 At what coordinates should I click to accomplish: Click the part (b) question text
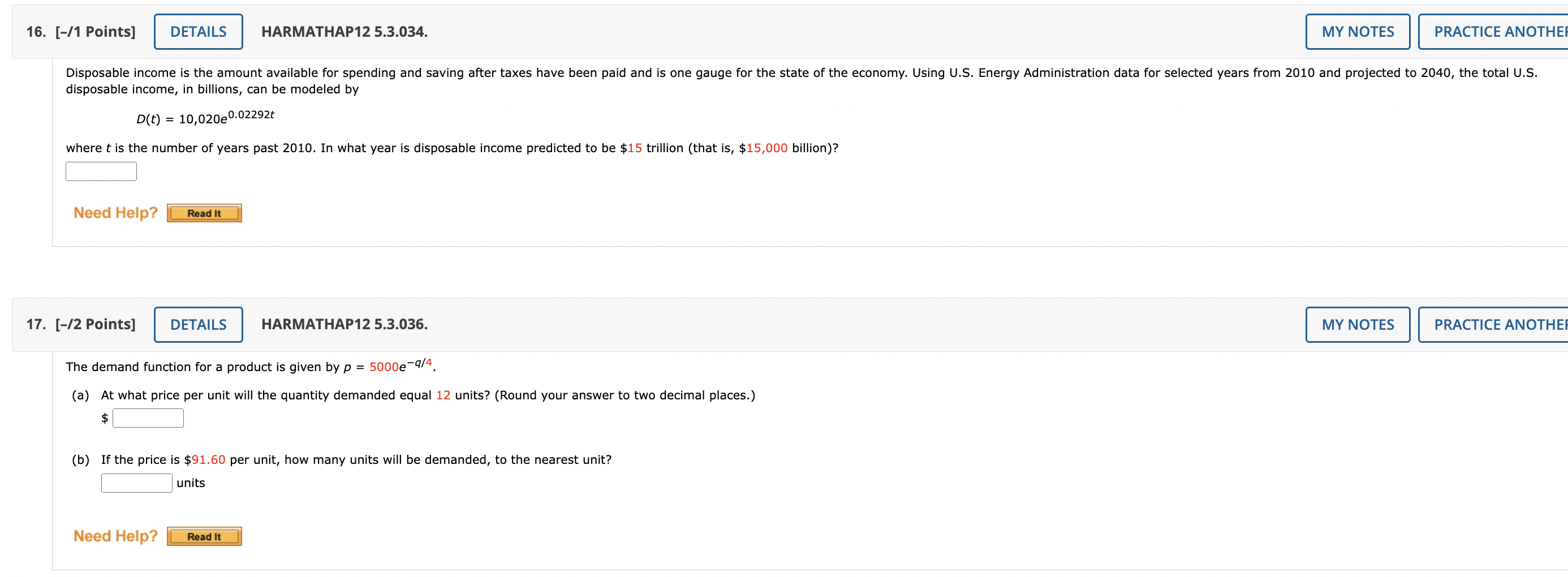(341, 459)
